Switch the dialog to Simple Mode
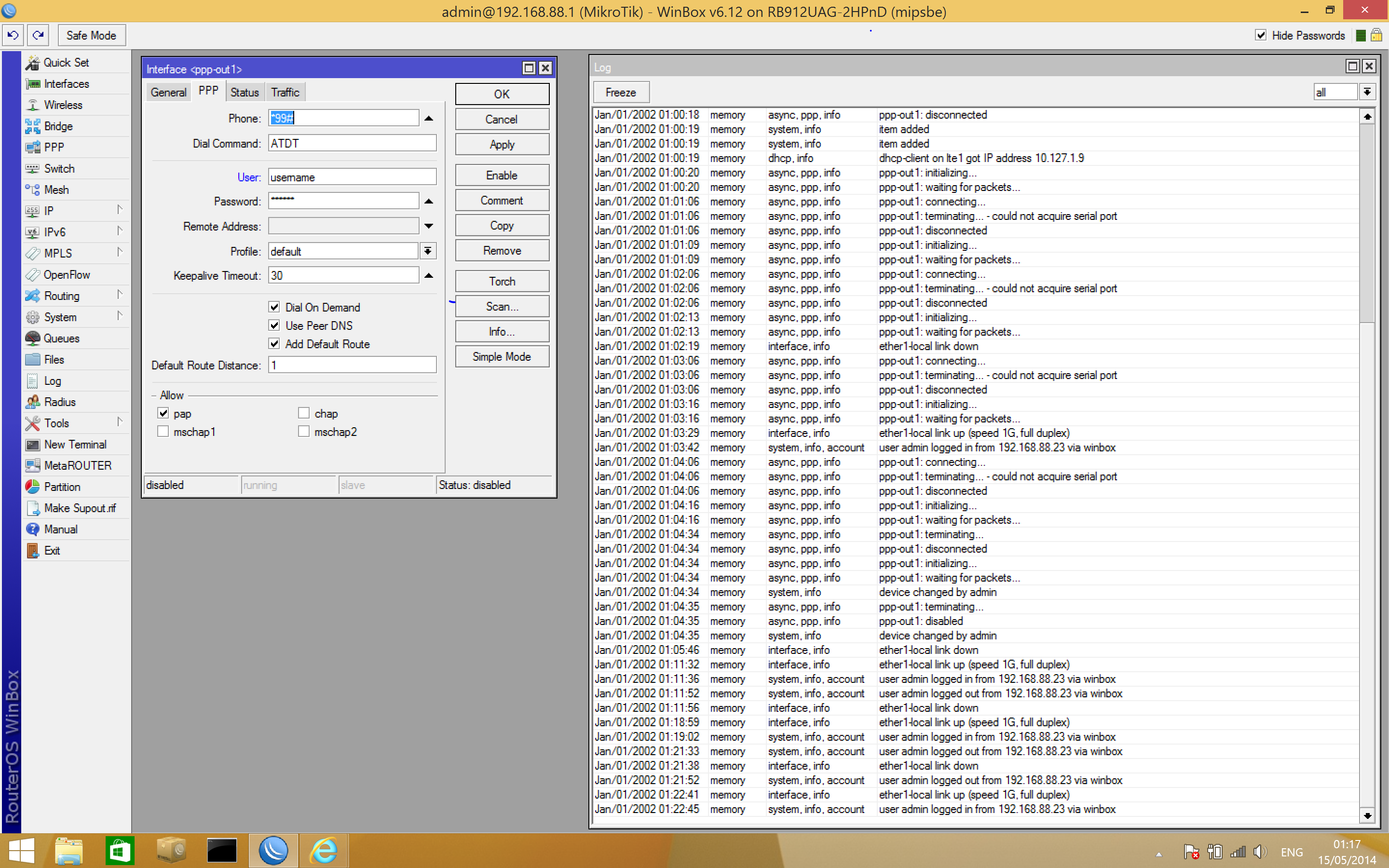This screenshot has height=868, width=1389. click(x=502, y=357)
